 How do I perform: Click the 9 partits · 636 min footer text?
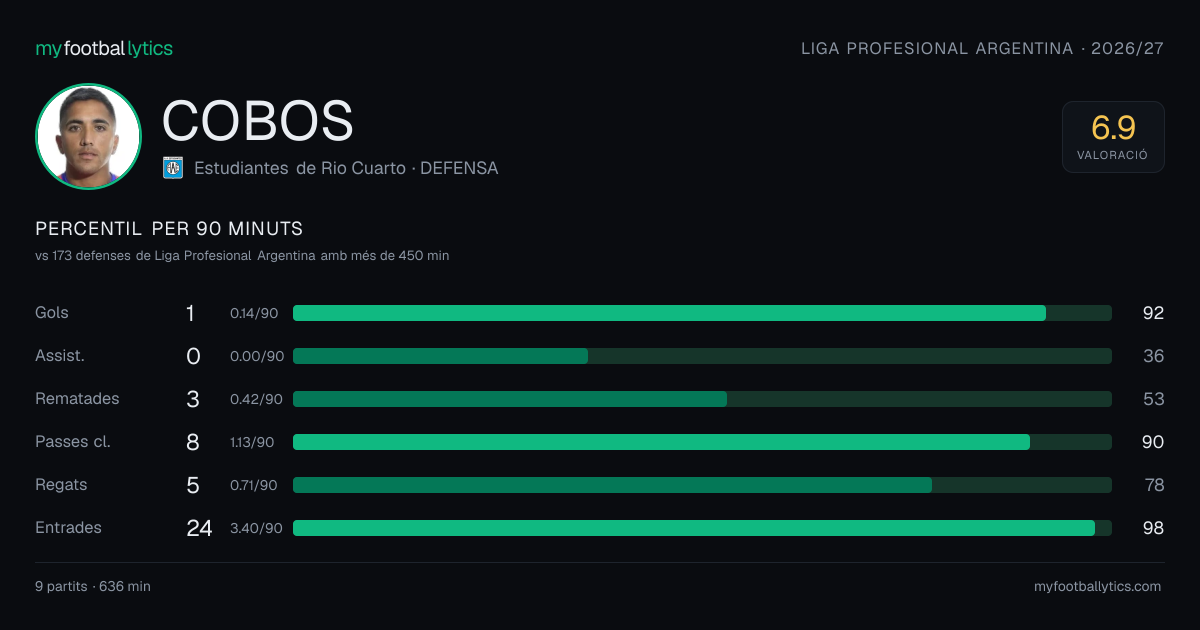pos(93,587)
